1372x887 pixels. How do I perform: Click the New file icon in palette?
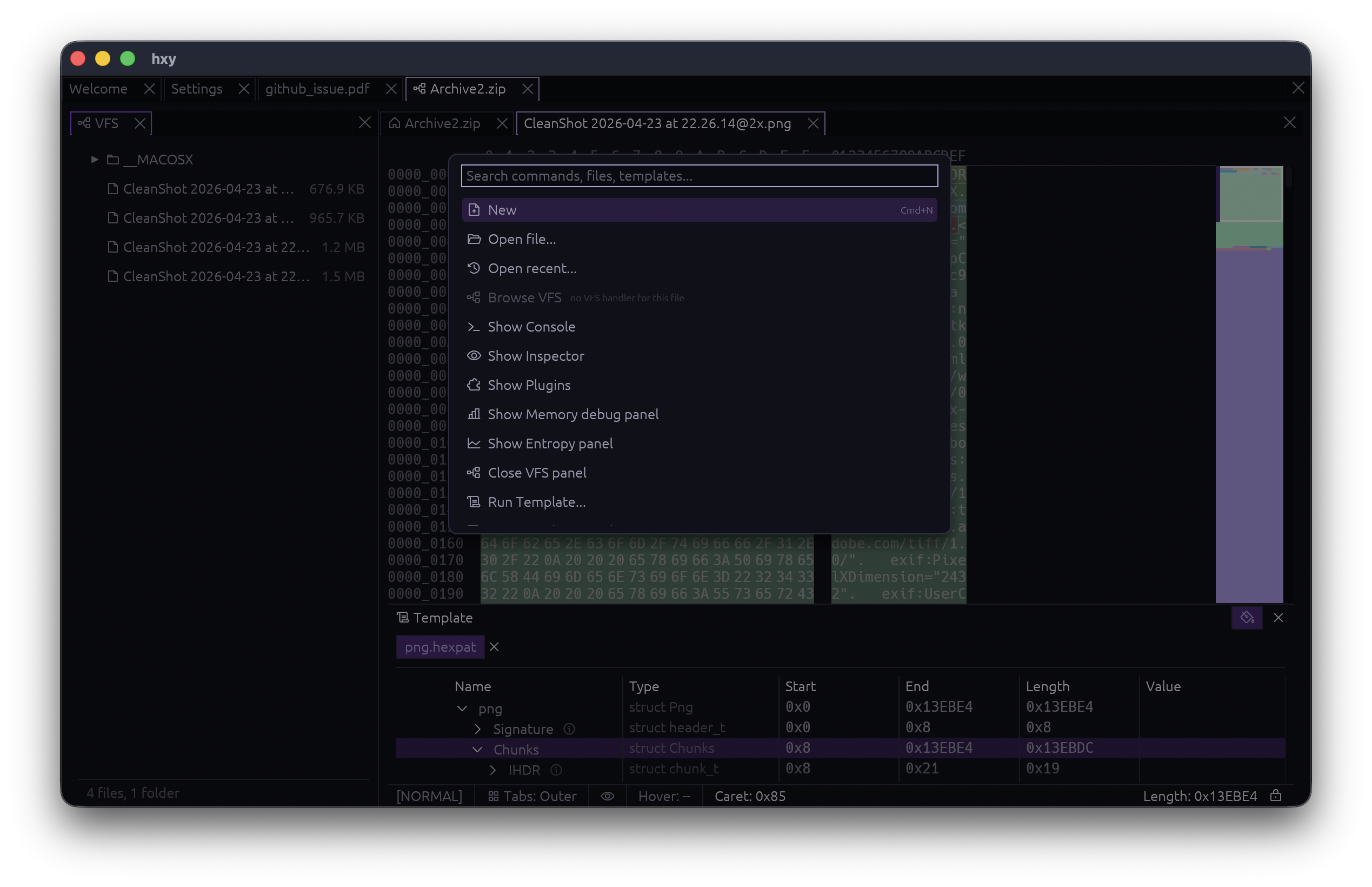474,210
